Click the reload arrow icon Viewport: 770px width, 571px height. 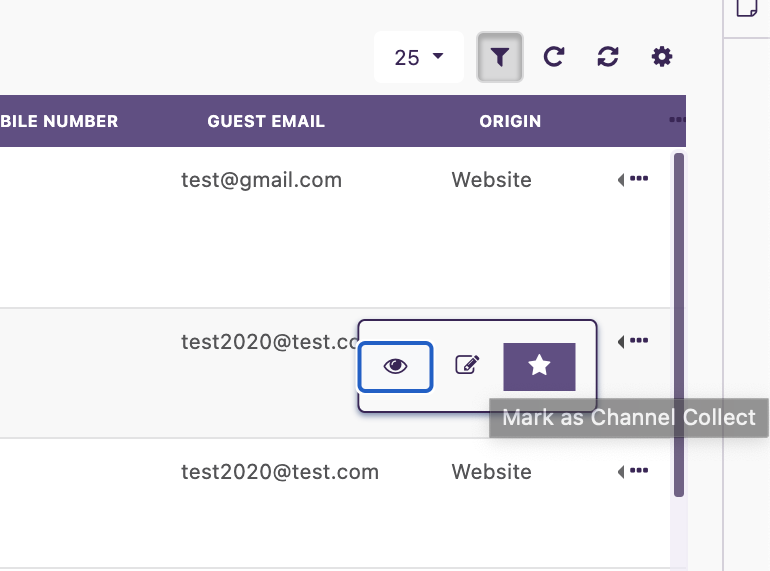[553, 57]
